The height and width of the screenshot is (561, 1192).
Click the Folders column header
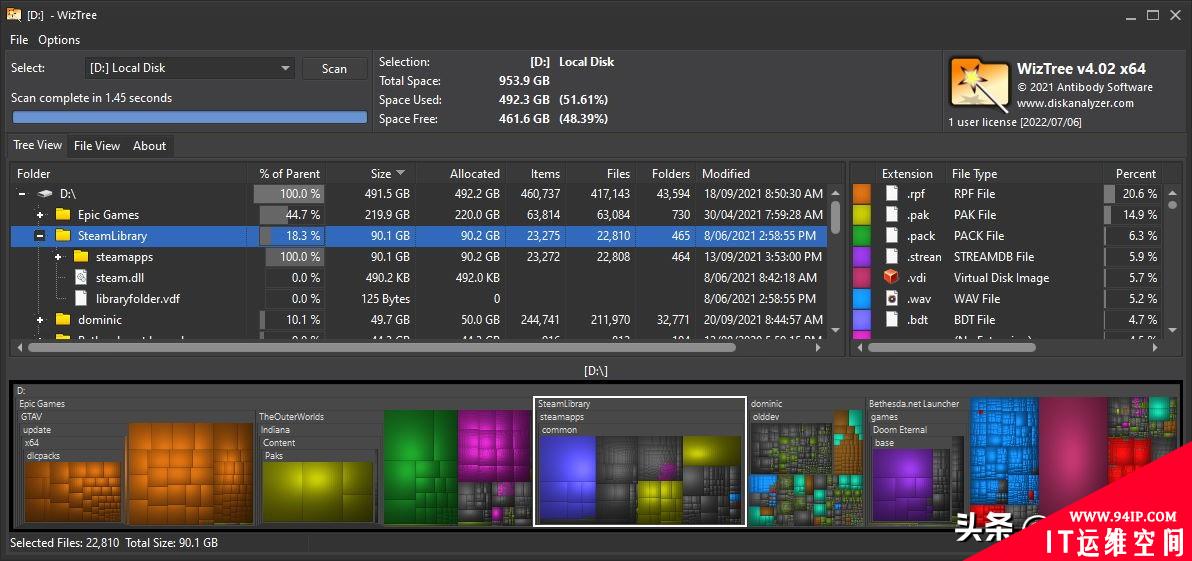click(666, 174)
